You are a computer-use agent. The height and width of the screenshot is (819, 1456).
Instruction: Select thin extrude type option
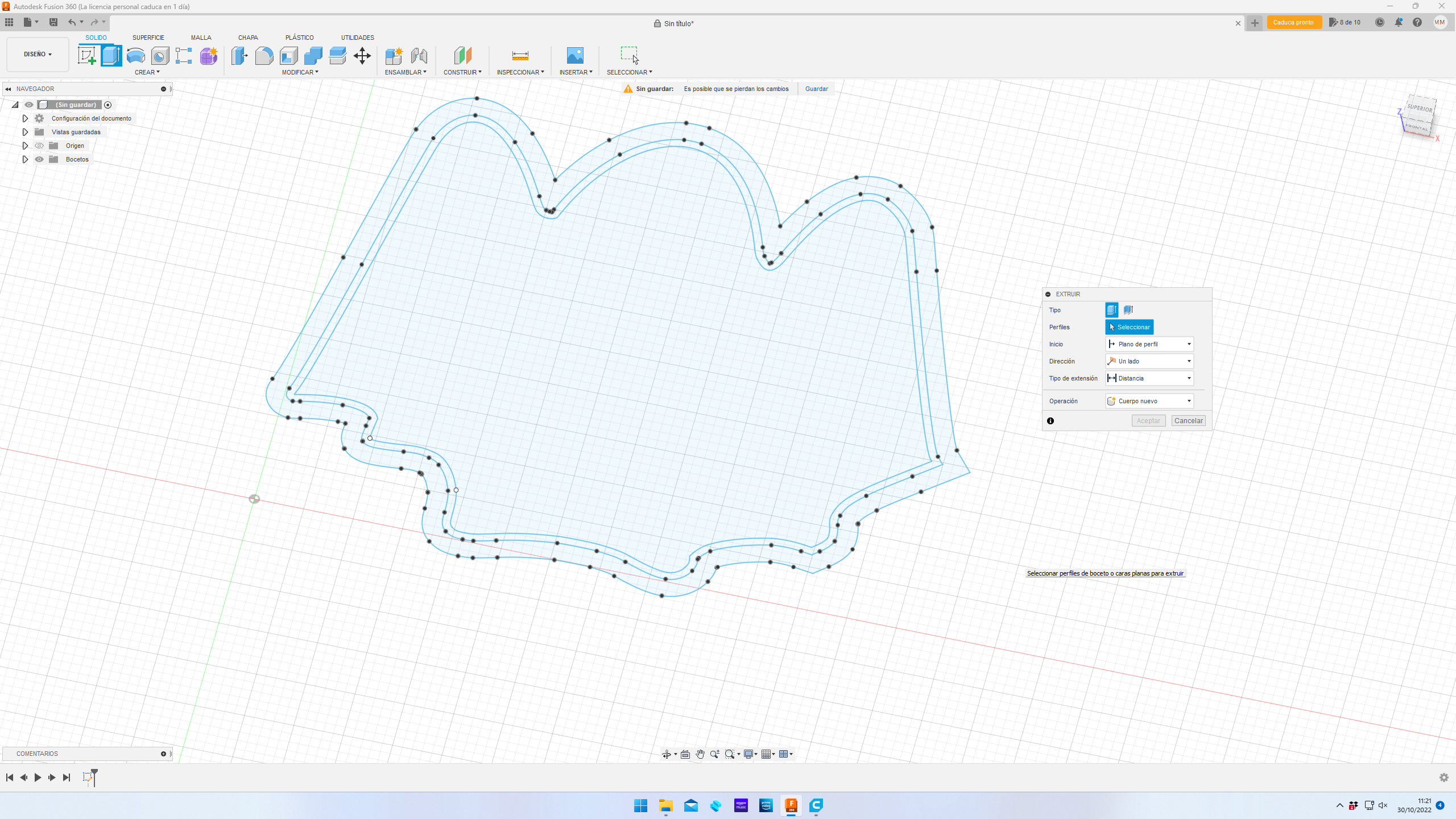point(1128,310)
